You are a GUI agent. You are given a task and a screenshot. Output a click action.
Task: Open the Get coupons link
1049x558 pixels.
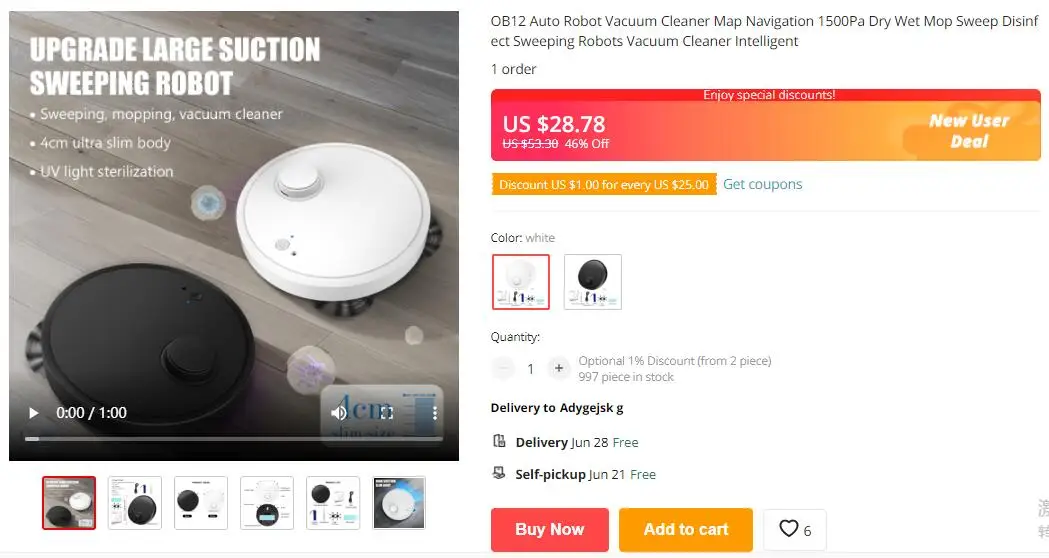762,185
